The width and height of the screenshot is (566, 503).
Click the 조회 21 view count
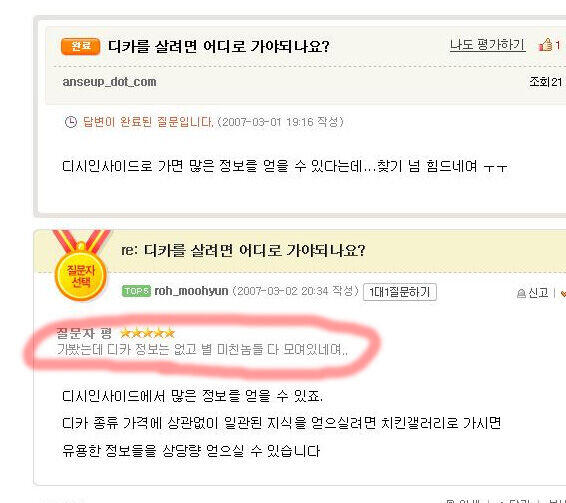pos(546,82)
